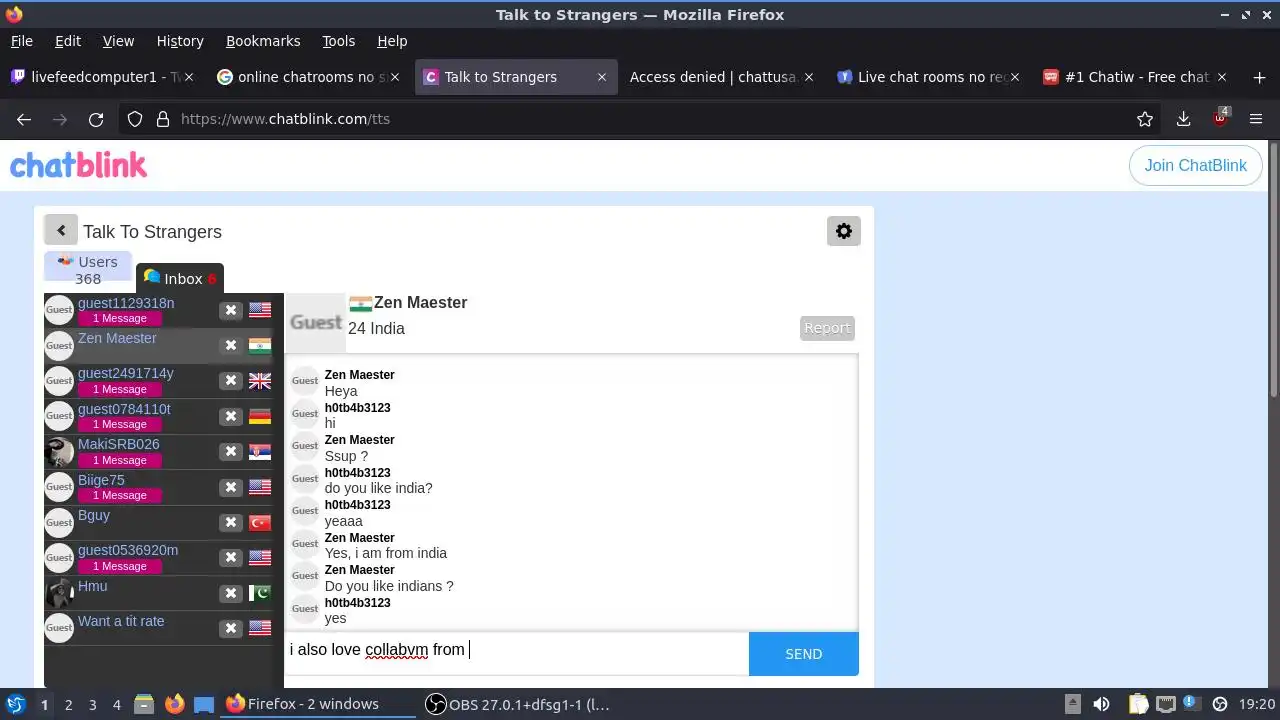Open Firefox hamburger application menu
The width and height of the screenshot is (1280, 720).
pyautogui.click(x=1256, y=119)
